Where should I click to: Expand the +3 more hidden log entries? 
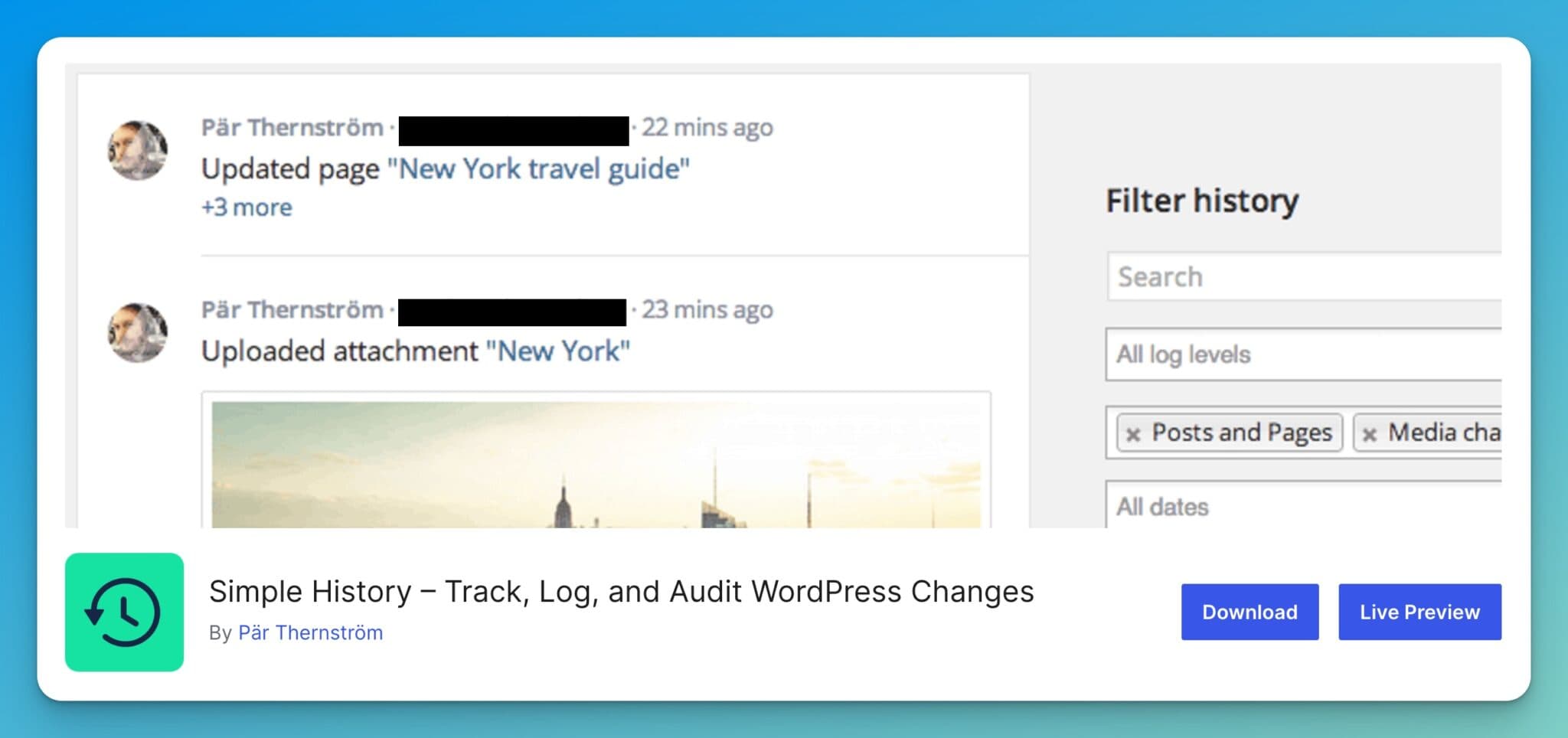(246, 206)
